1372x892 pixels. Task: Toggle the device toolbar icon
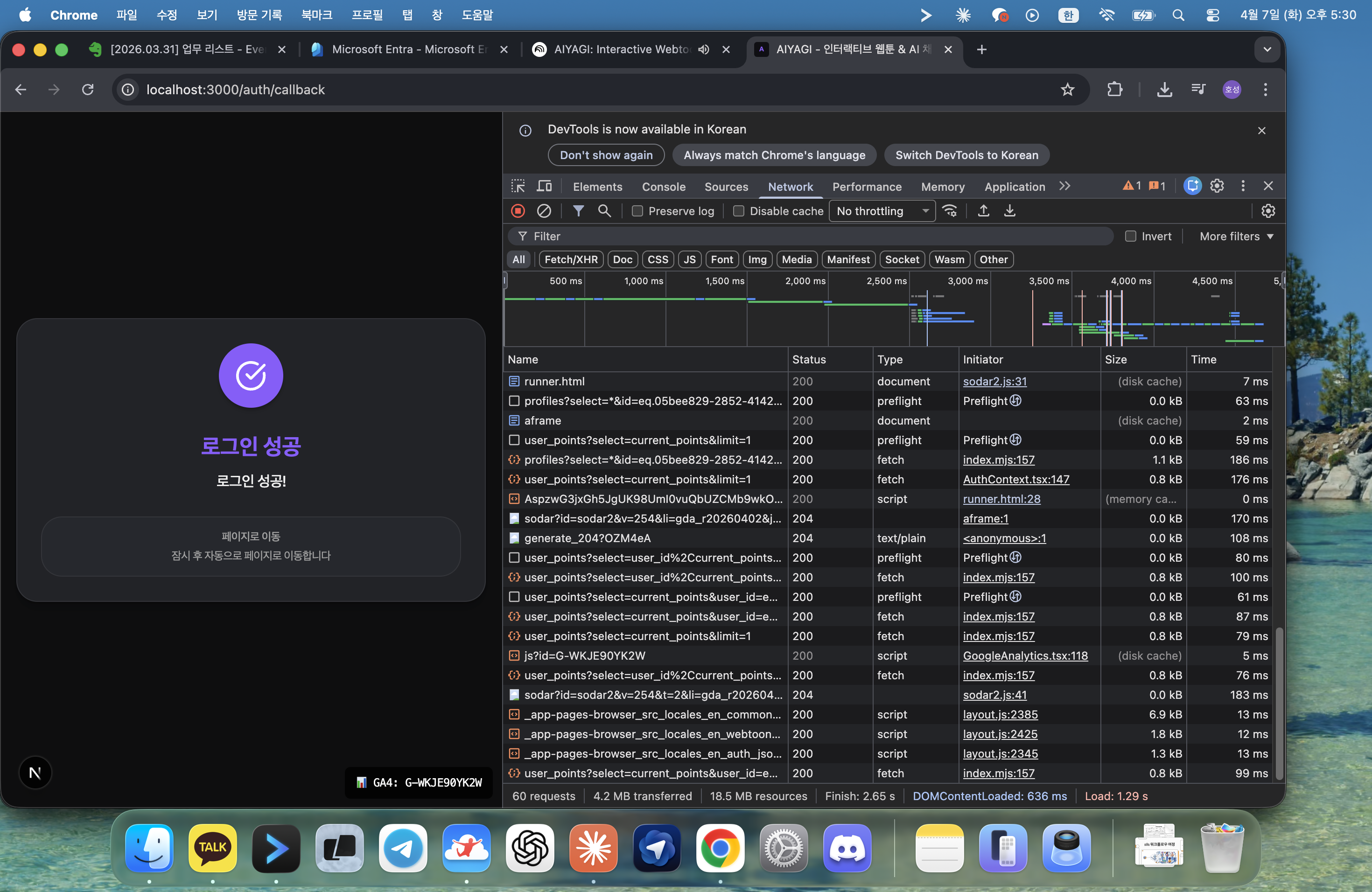pos(544,186)
